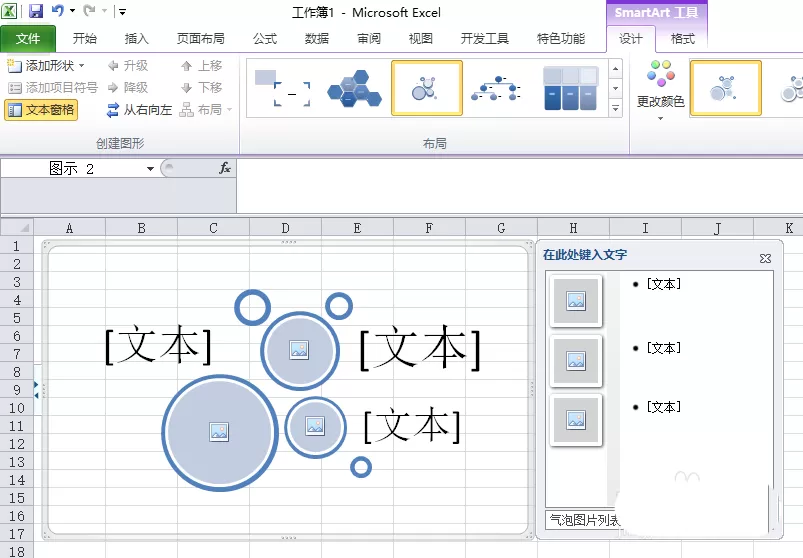The width and height of the screenshot is (803, 558).
Task: Click the 添加形状 button
Action: pos(40,66)
